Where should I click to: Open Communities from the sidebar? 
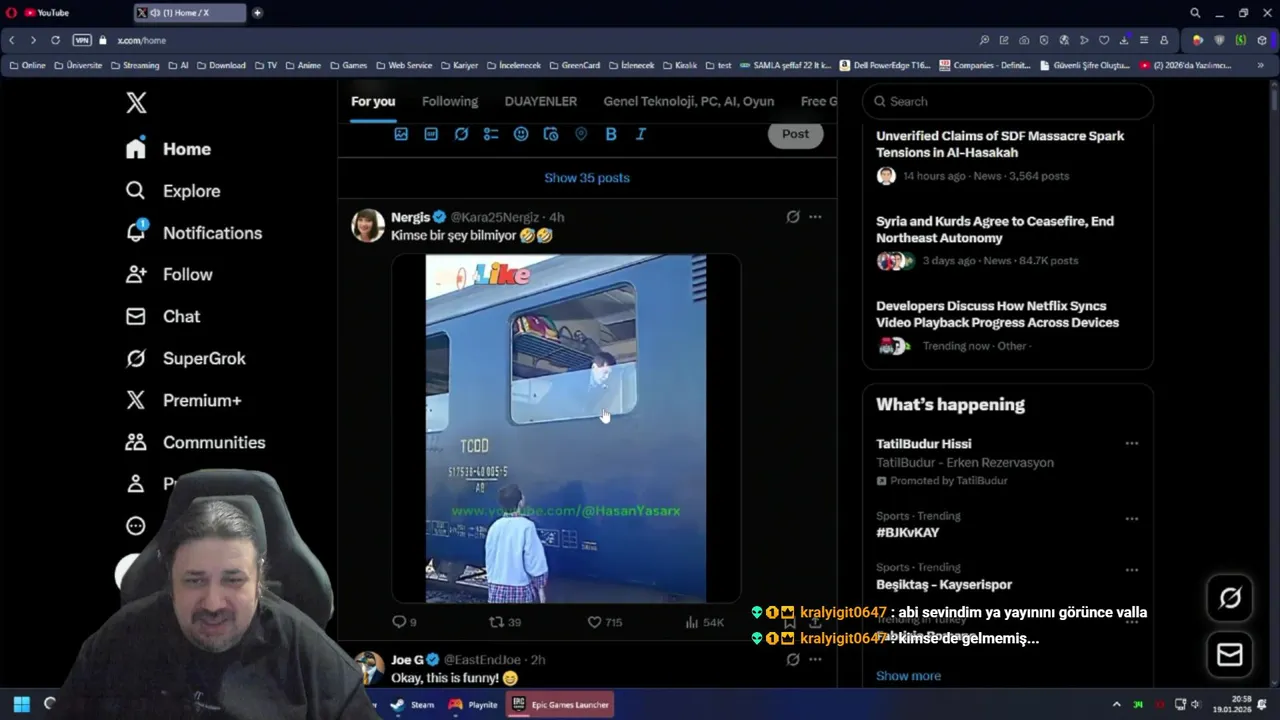click(x=195, y=442)
